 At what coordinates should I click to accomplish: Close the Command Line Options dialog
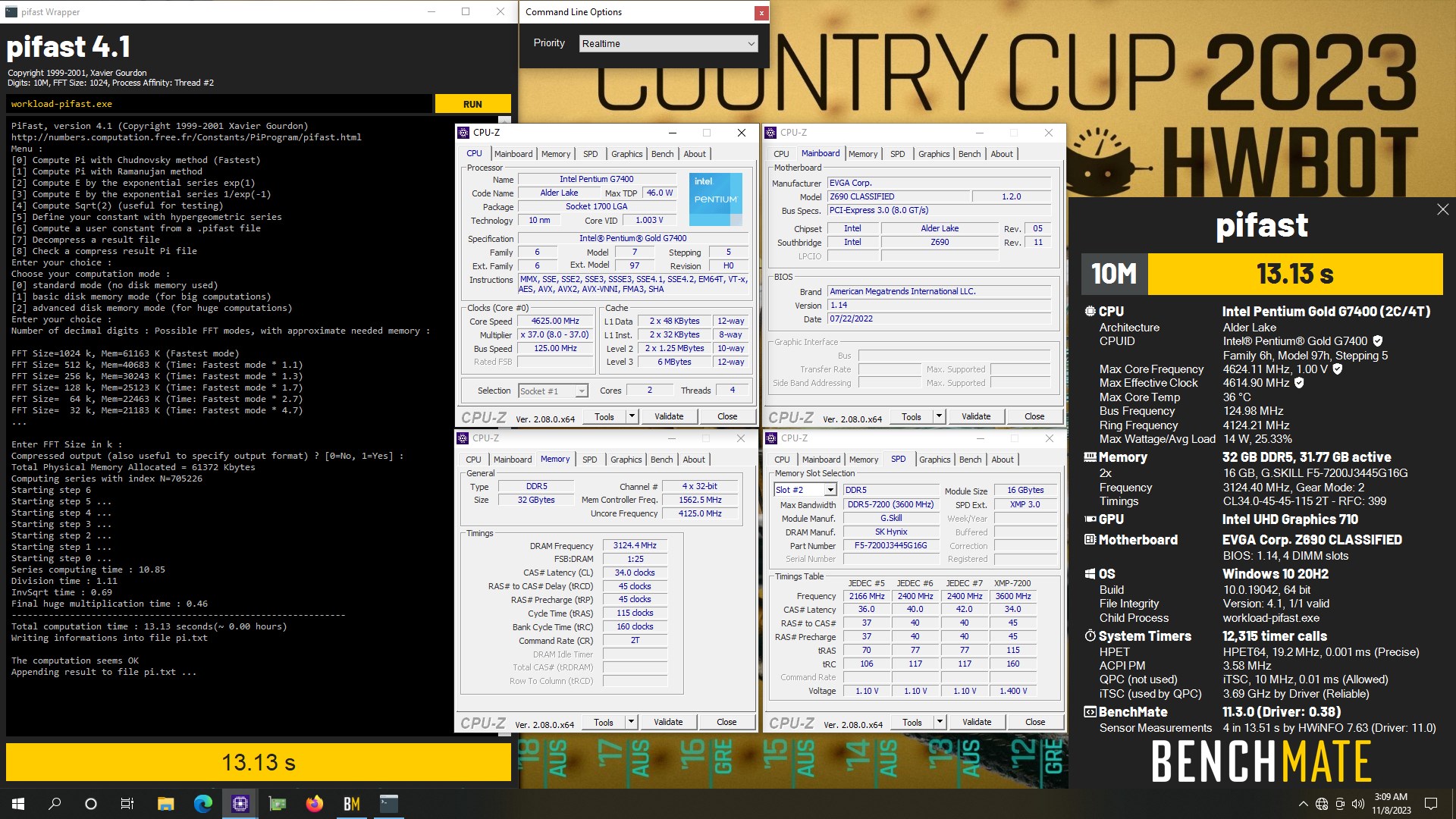pyautogui.click(x=760, y=13)
